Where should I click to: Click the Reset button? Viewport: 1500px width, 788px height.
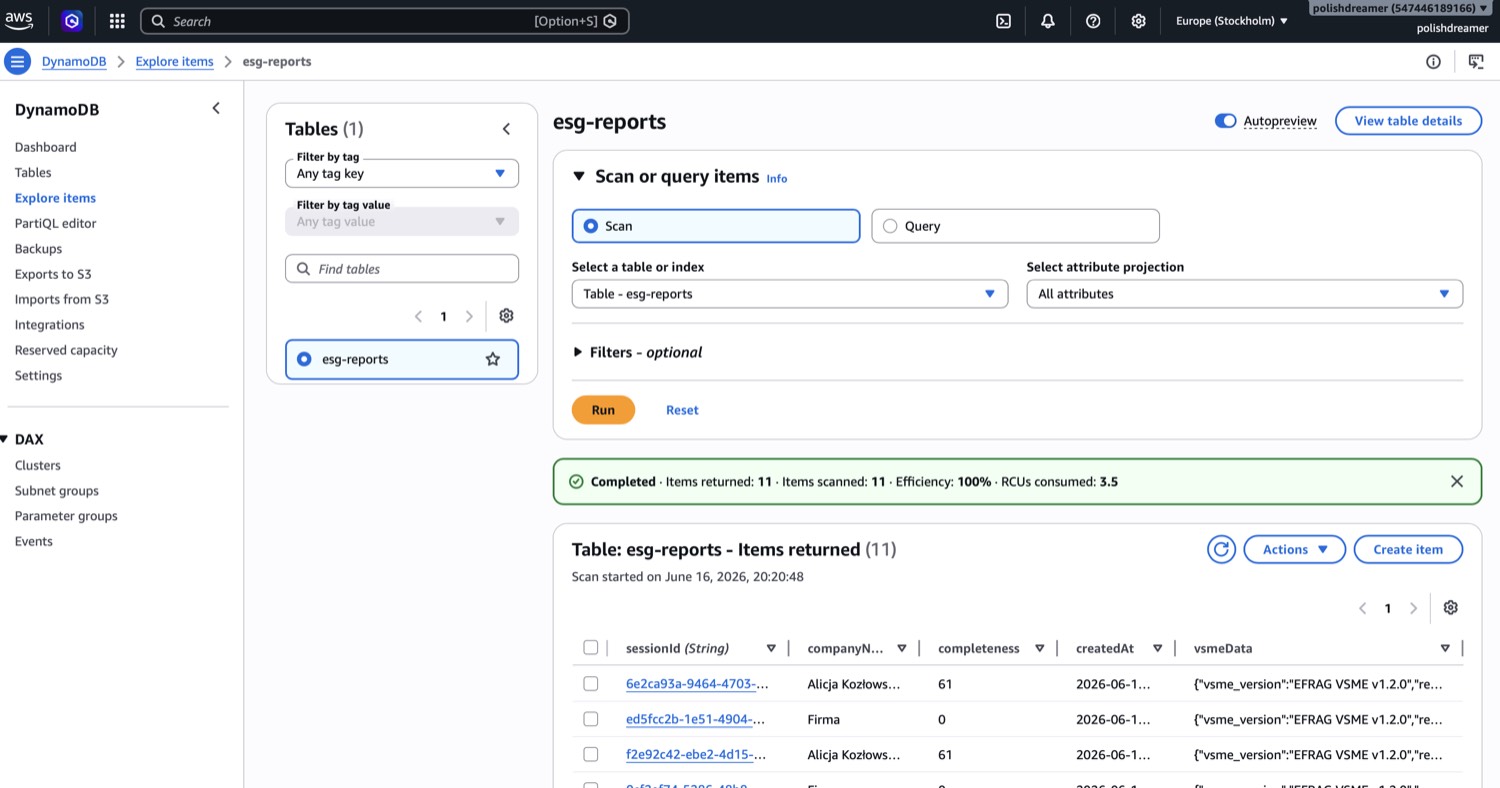(682, 410)
